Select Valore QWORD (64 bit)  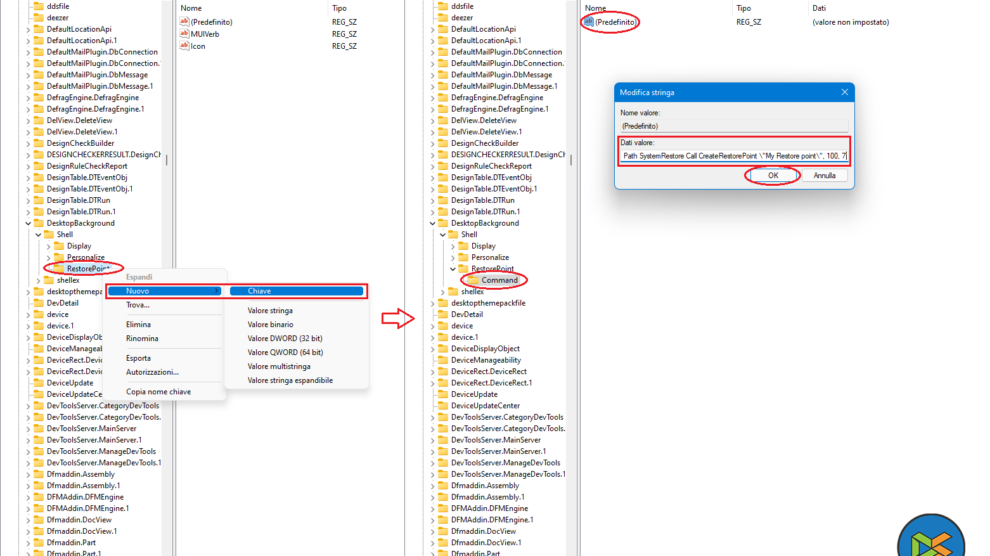285,352
